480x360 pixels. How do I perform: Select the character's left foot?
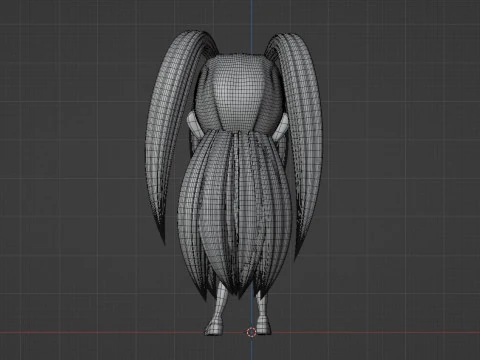[214, 327]
